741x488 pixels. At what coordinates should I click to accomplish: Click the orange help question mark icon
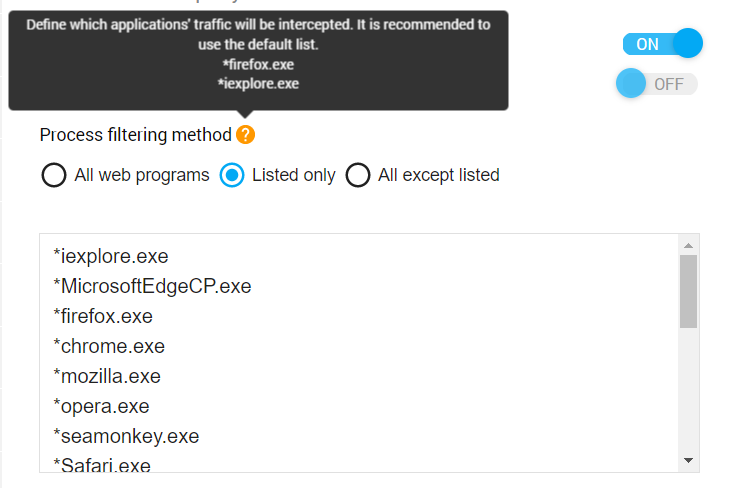pyautogui.click(x=245, y=135)
